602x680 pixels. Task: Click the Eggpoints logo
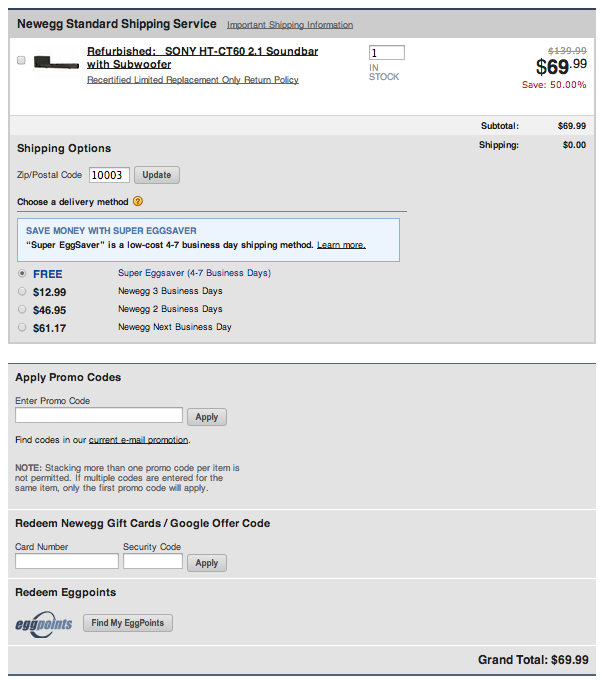pos(44,624)
